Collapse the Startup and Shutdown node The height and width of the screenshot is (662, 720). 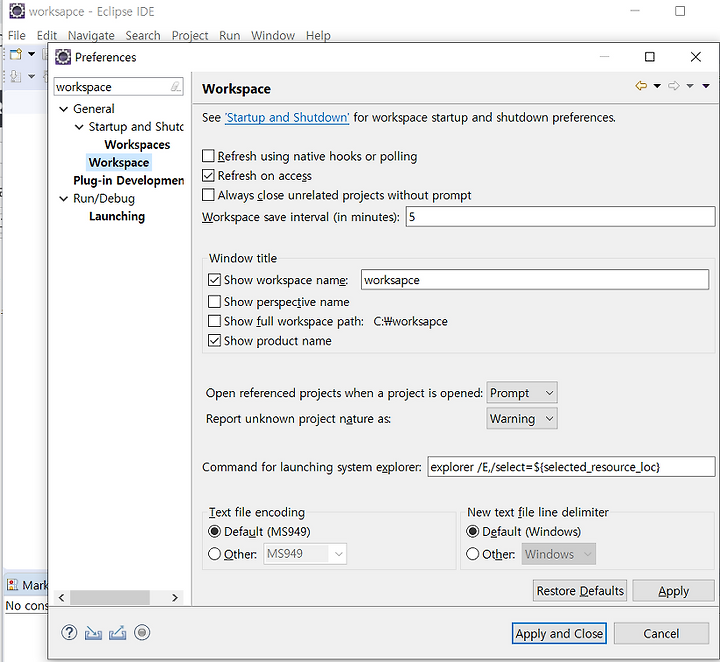[79, 127]
